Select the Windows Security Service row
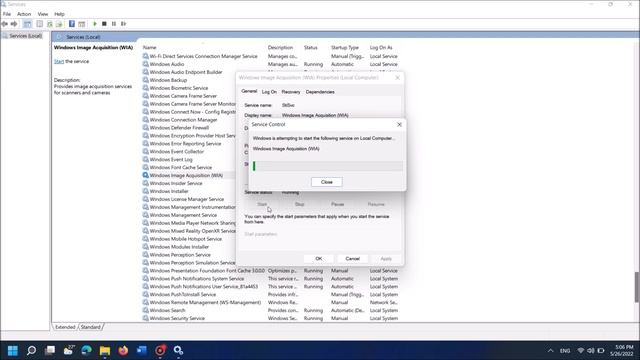 tap(270, 318)
